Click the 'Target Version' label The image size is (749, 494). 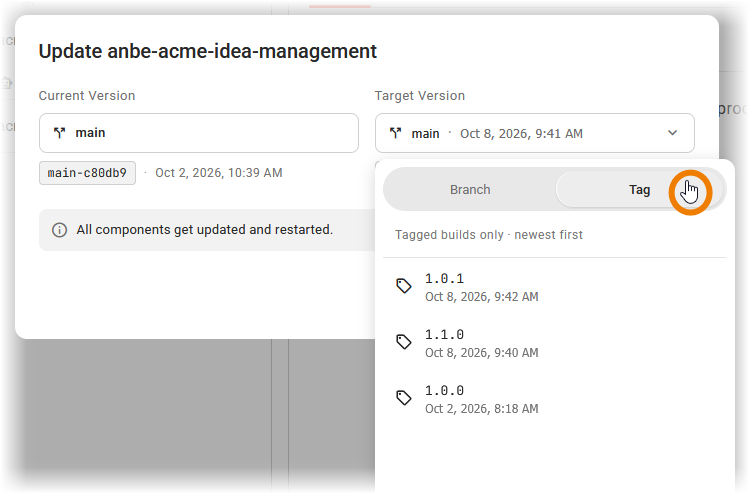(419, 96)
